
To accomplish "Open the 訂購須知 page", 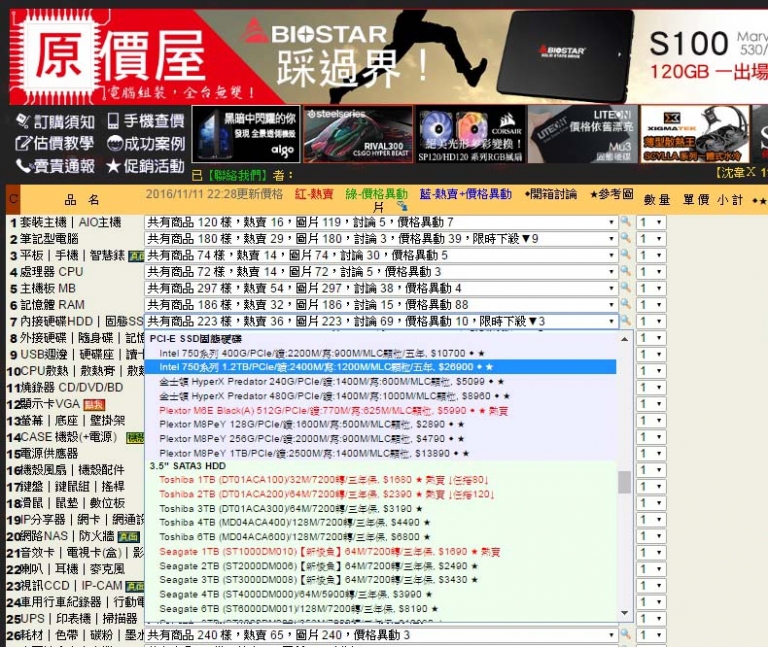I will 55,121.
